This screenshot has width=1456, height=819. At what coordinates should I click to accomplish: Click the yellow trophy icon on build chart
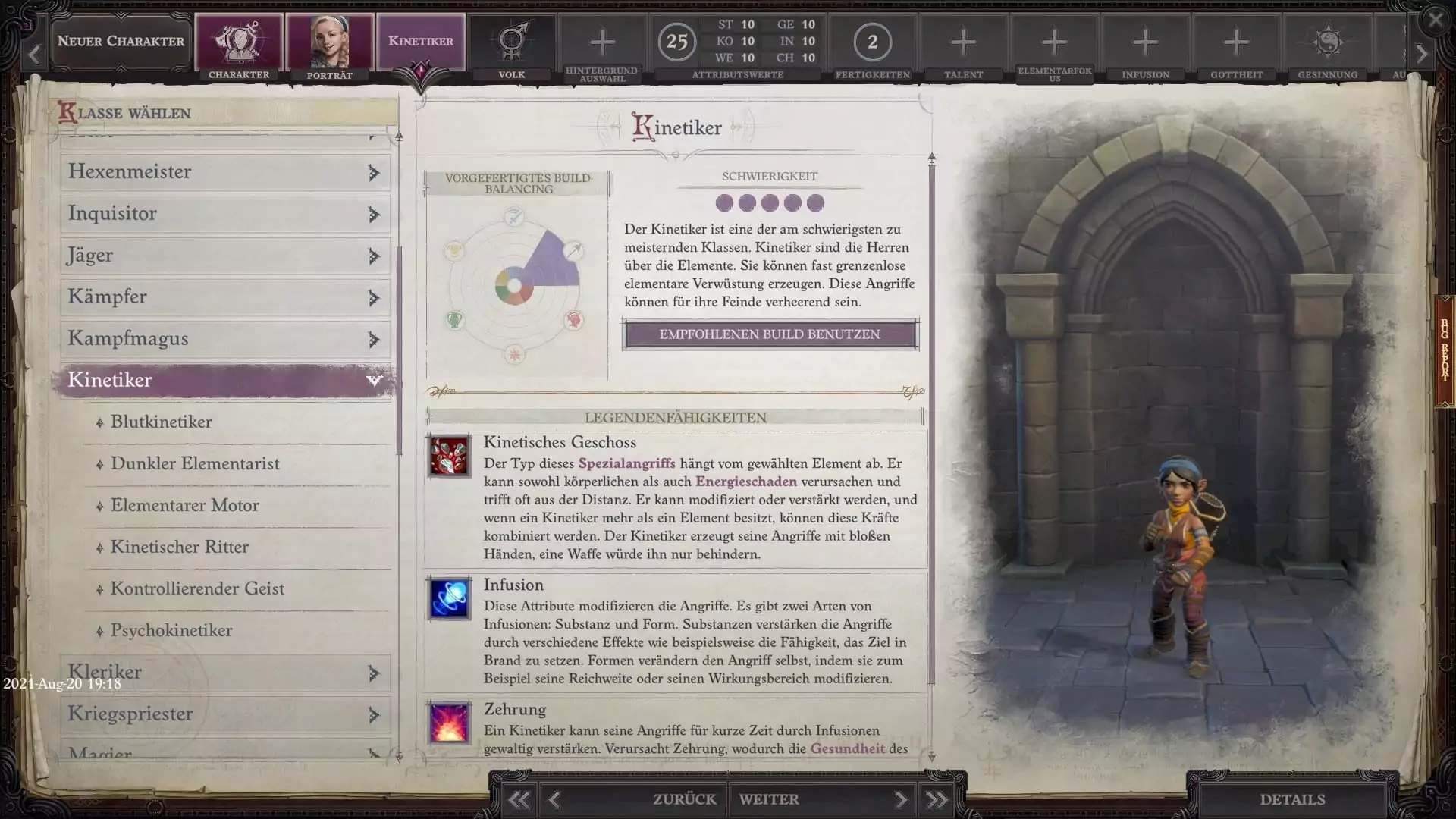tap(454, 250)
